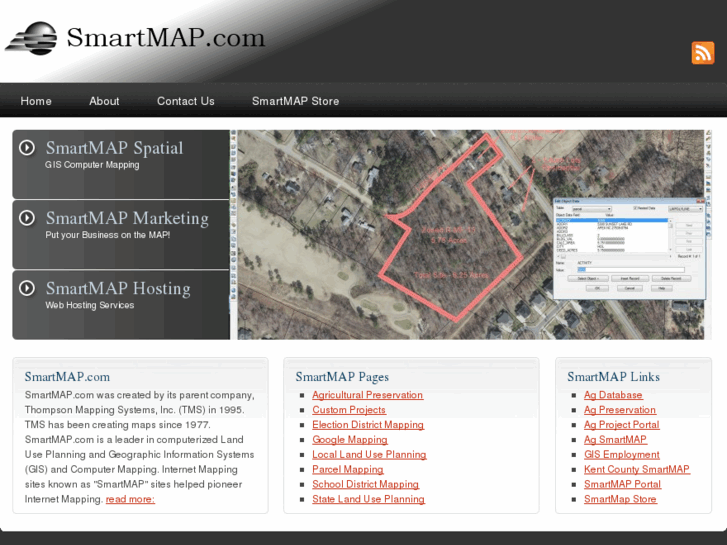Go to Contact Us in navigation

[185, 101]
